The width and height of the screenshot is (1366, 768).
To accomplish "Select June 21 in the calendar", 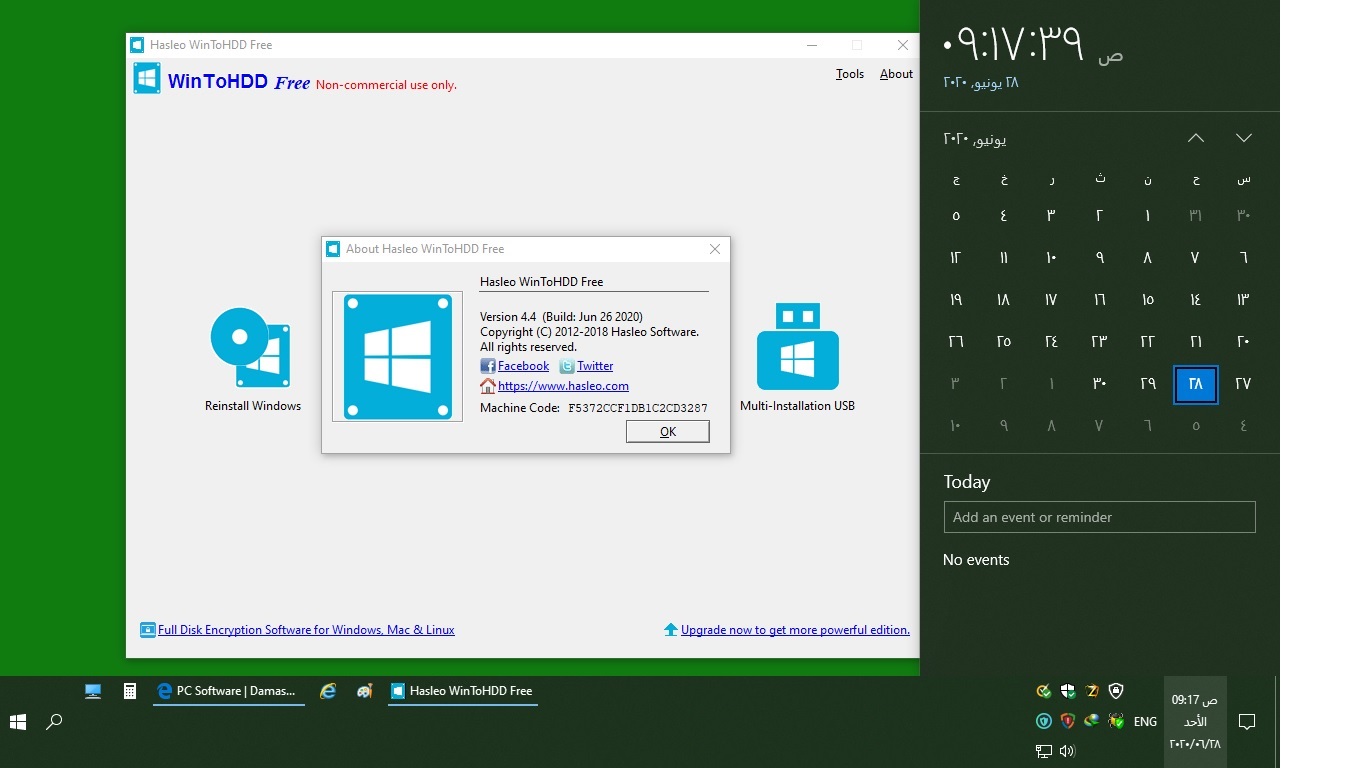I will (1196, 342).
